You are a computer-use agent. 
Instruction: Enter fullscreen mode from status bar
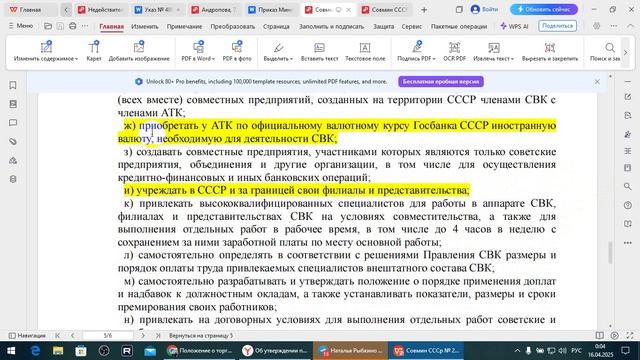(x=630, y=336)
